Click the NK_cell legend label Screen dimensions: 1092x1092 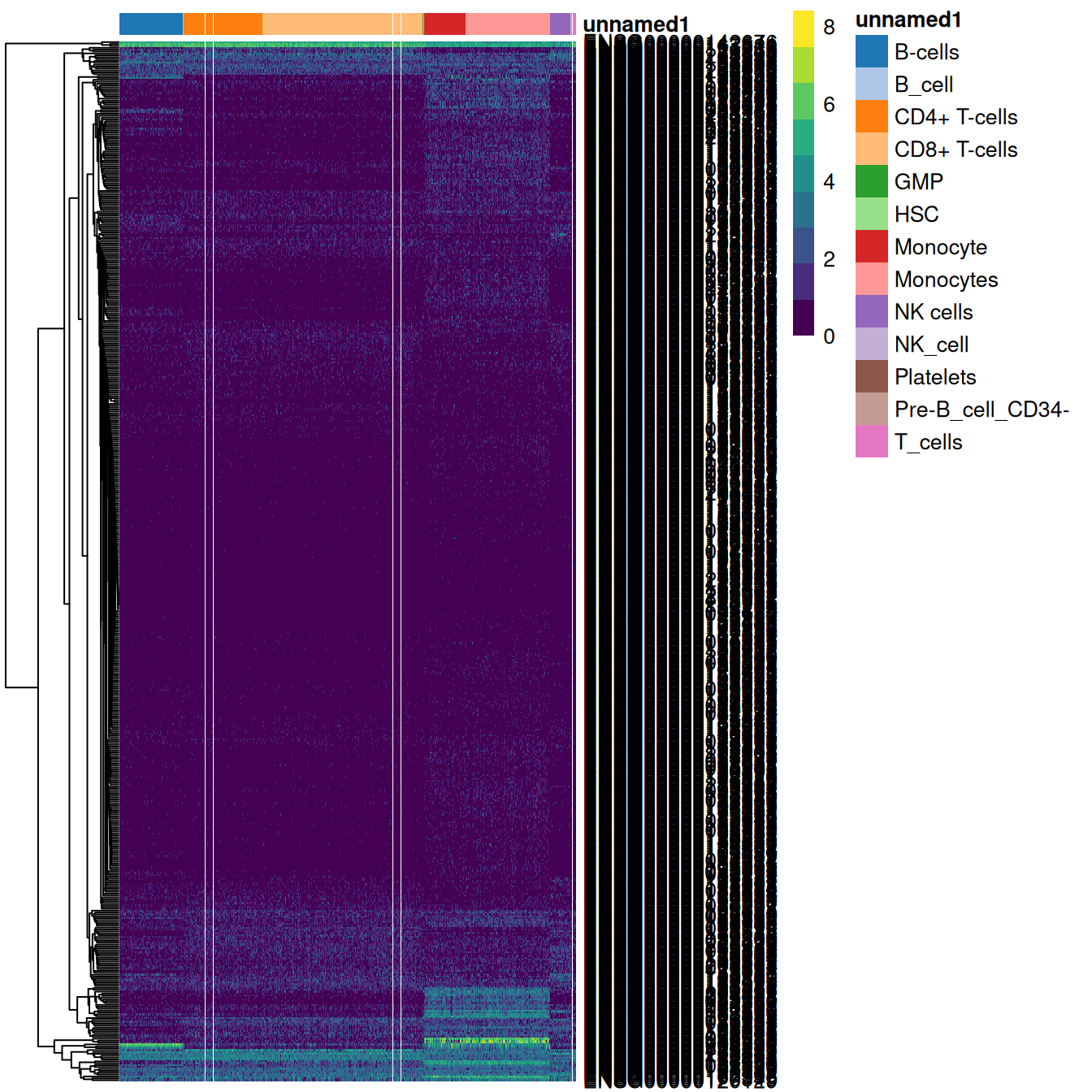pos(931,344)
